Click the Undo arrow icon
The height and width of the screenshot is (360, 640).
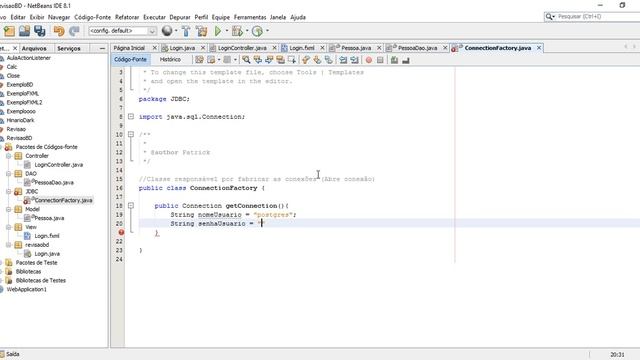pyautogui.click(x=59, y=31)
